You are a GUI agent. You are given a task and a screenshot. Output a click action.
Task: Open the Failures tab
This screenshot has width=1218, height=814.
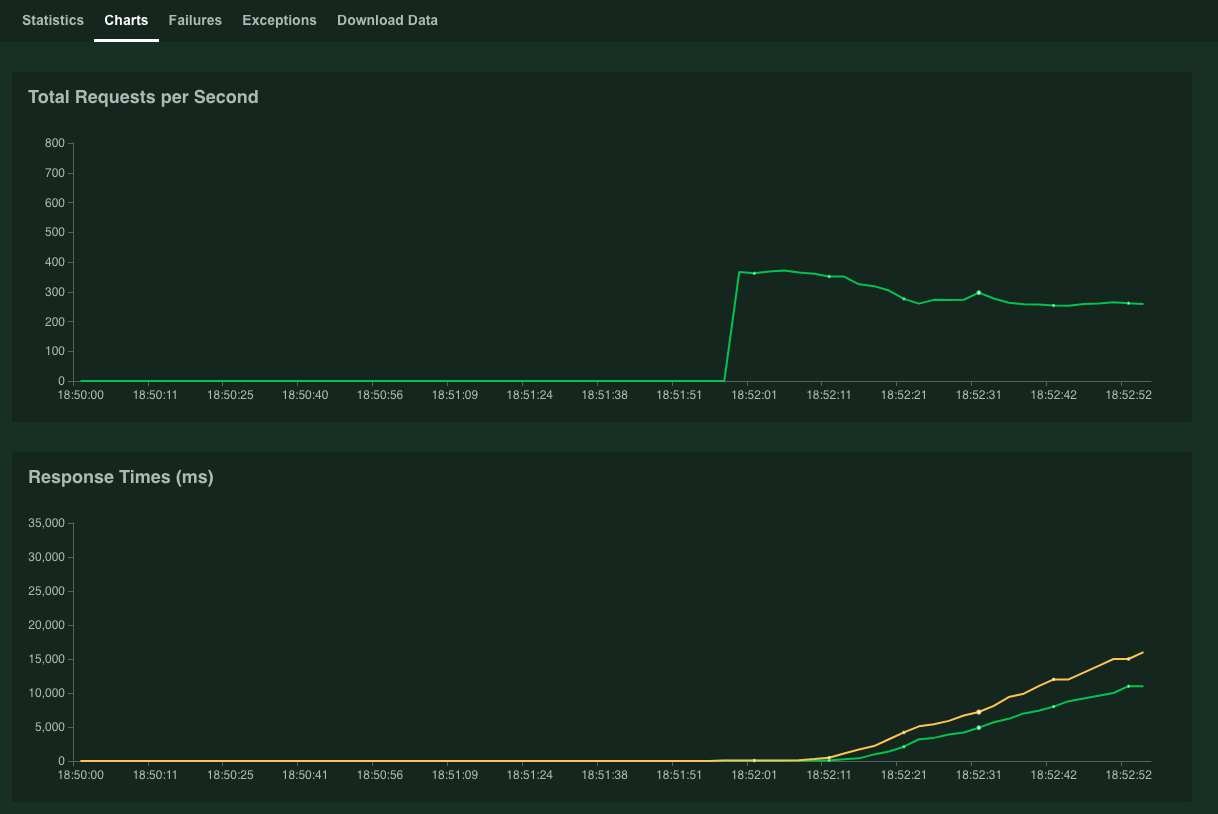pos(195,20)
